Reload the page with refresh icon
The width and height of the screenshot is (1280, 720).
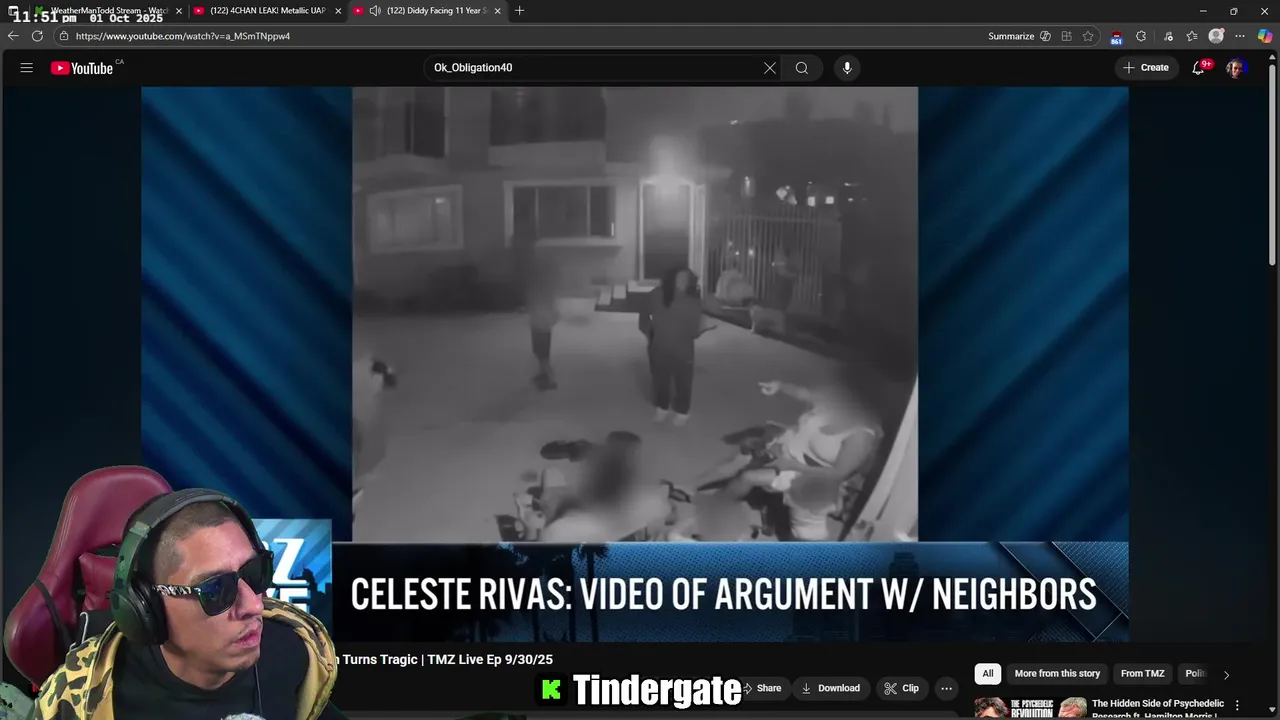tap(37, 36)
